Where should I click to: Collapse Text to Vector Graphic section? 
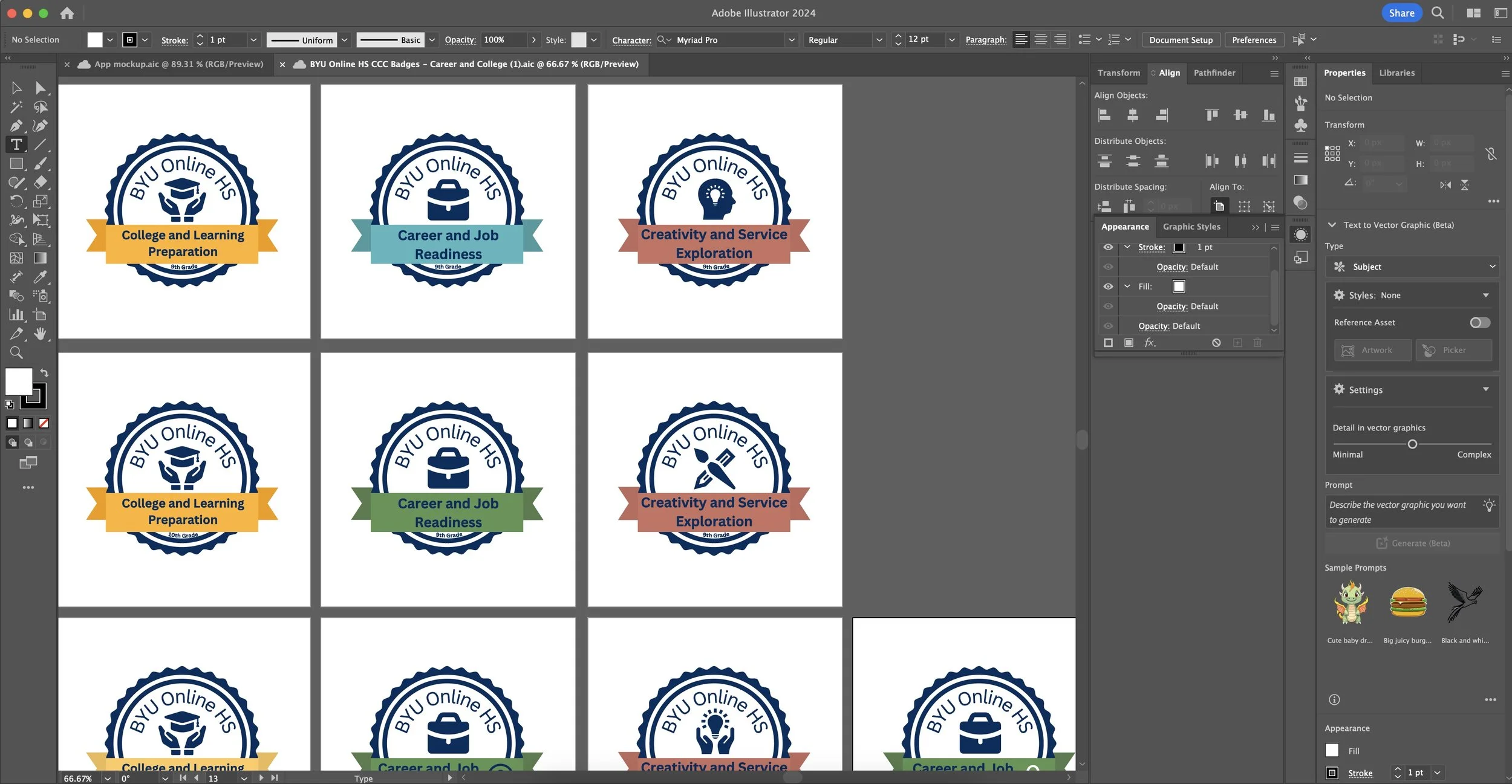(x=1331, y=225)
